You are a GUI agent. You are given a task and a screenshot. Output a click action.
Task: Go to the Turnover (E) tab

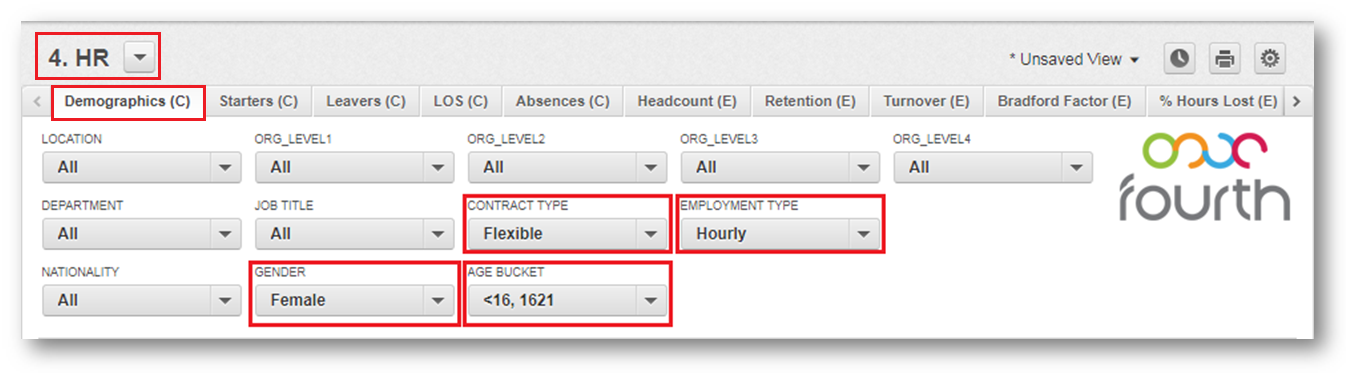click(x=926, y=101)
